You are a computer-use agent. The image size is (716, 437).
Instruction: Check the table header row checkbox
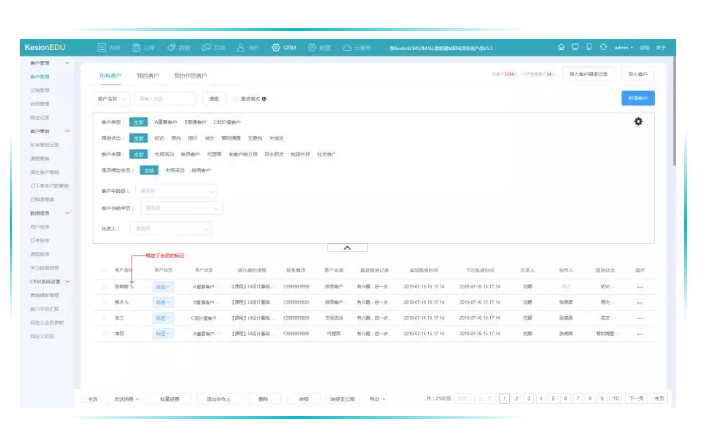pyautogui.click(x=104, y=270)
